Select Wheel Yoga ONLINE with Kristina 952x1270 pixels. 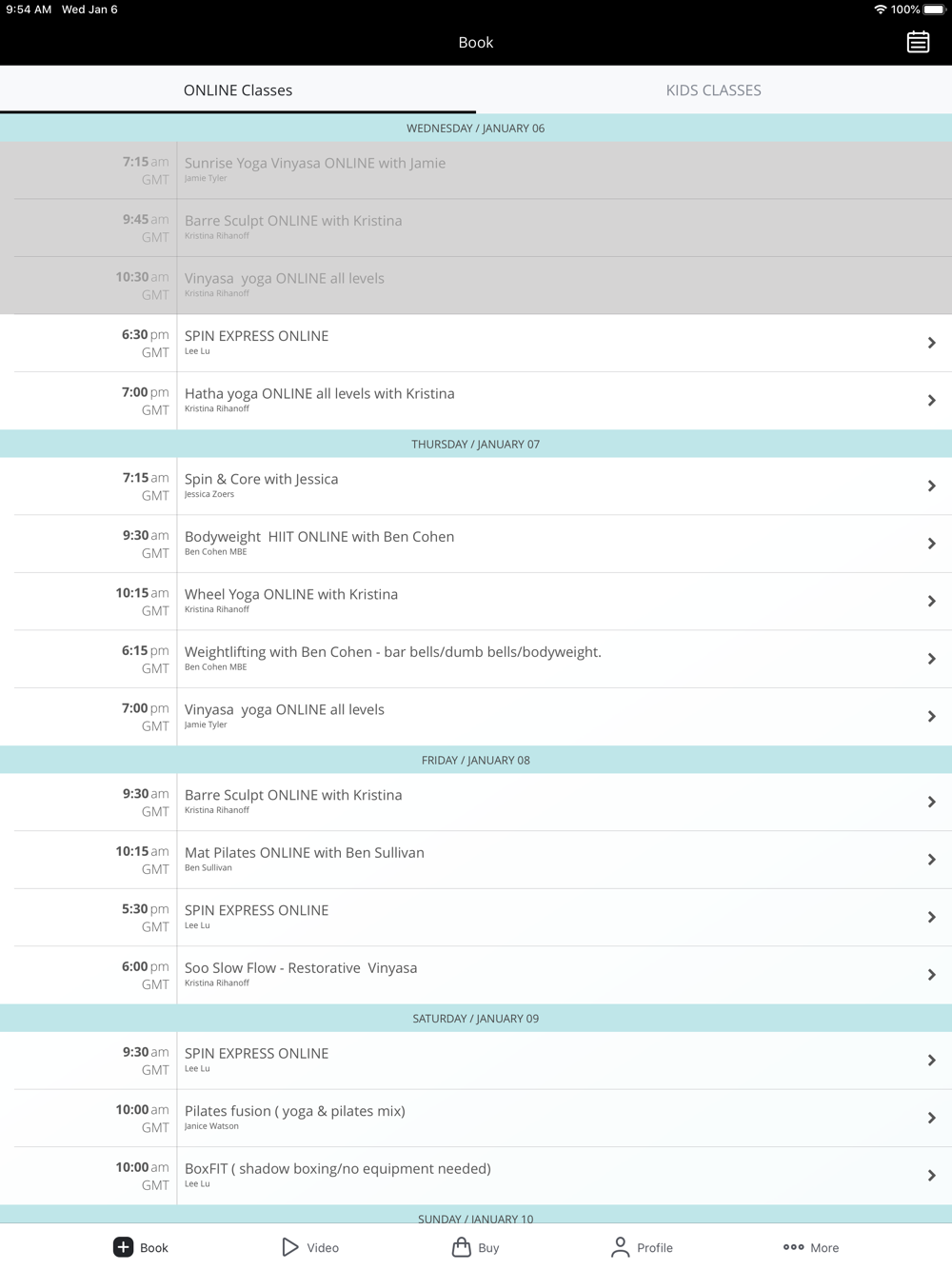(x=476, y=602)
